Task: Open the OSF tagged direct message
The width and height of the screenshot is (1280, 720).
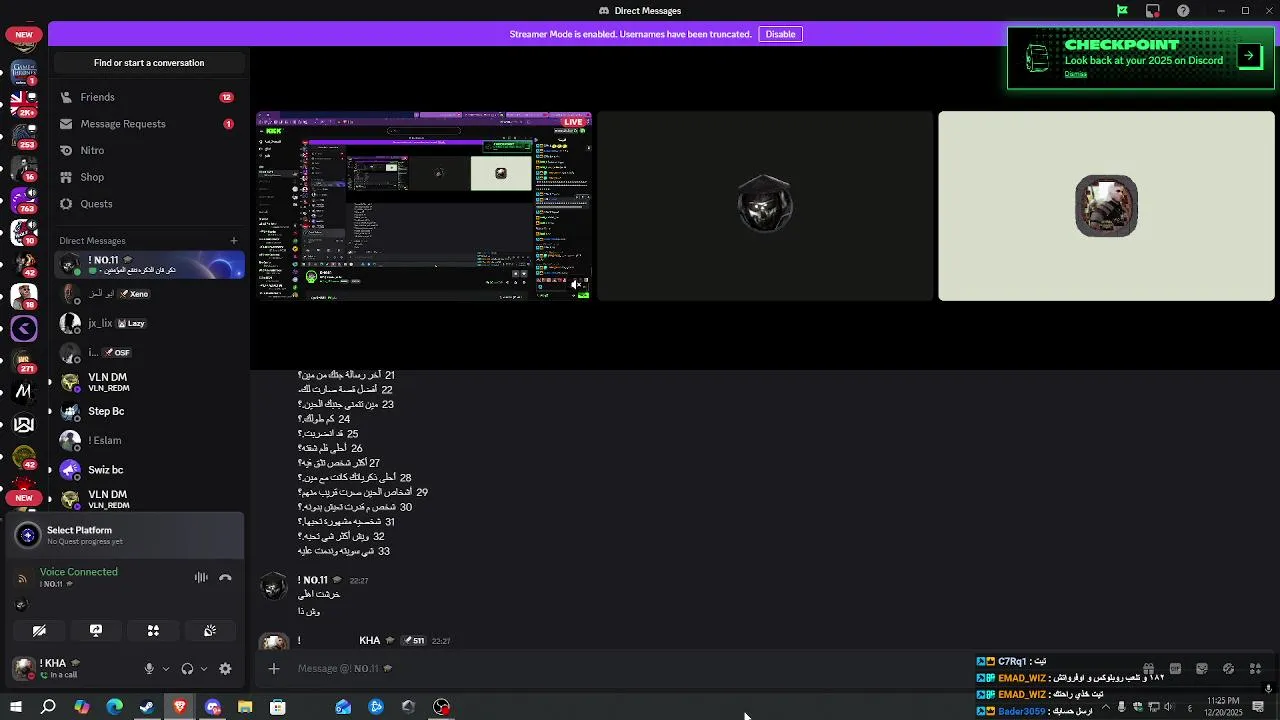Action: click(x=149, y=352)
